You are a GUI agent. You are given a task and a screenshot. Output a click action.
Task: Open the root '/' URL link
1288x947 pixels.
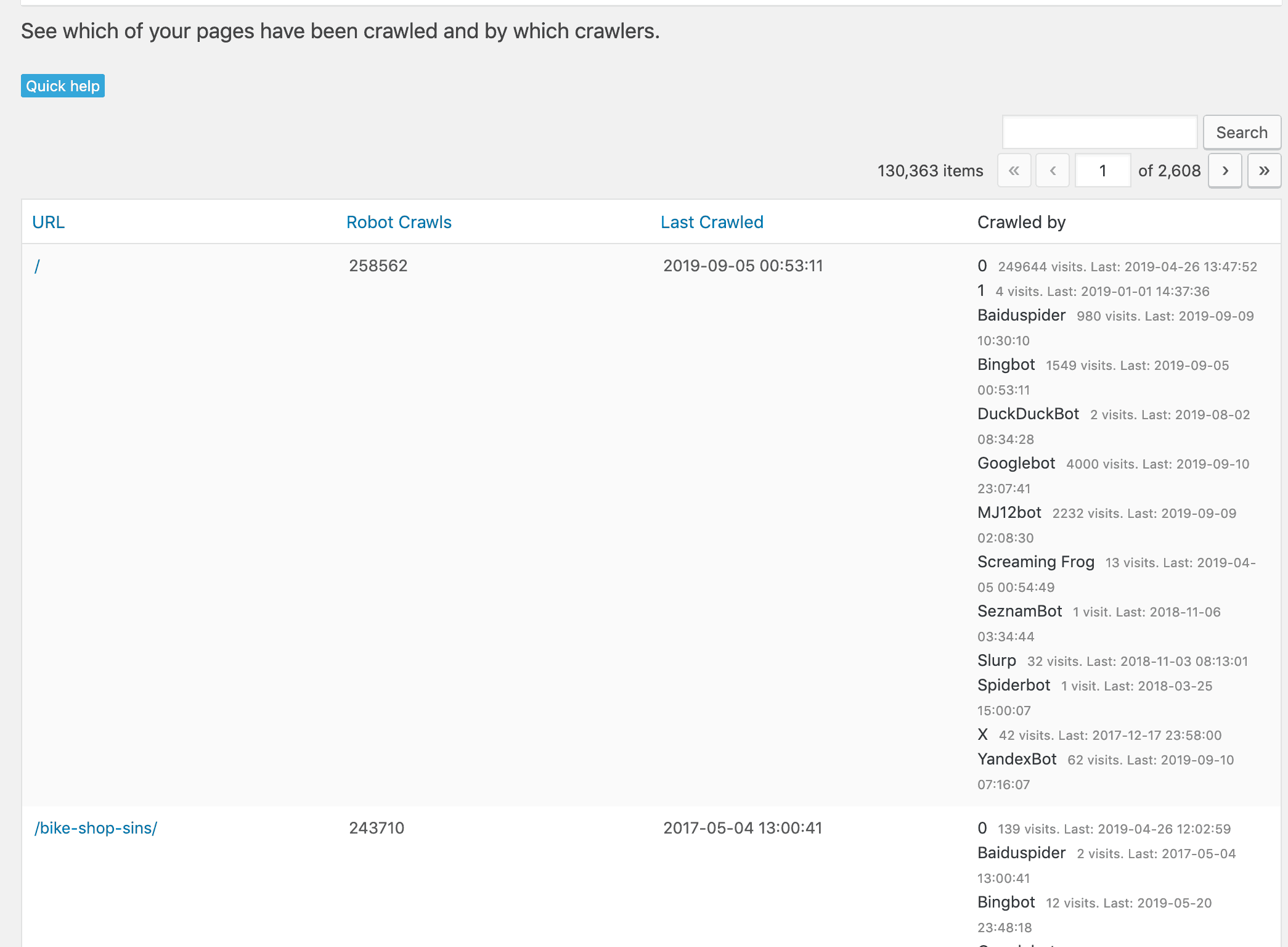pos(37,266)
